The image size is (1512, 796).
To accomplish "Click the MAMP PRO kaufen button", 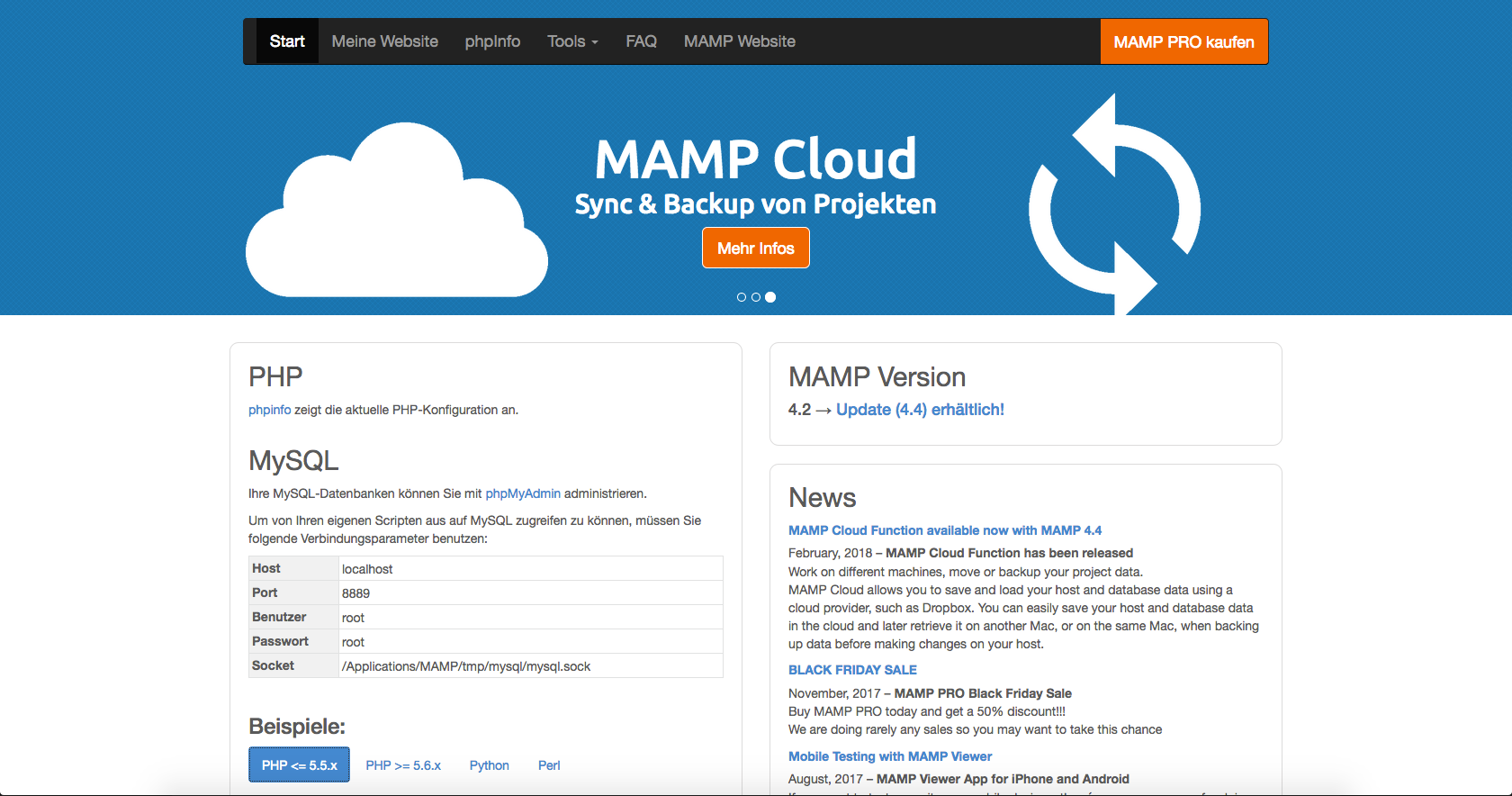I will click(1183, 41).
